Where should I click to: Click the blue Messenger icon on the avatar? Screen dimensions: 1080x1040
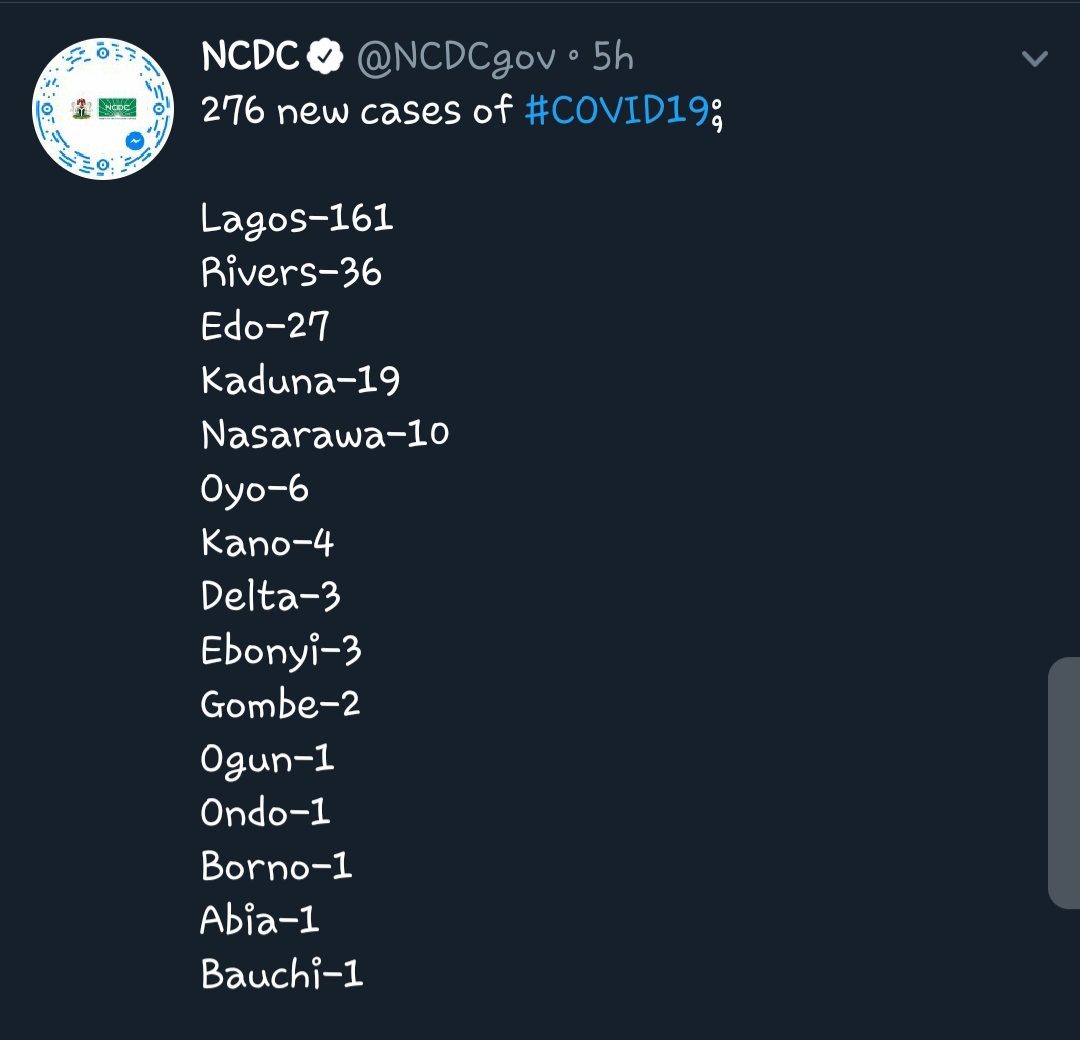[135, 142]
